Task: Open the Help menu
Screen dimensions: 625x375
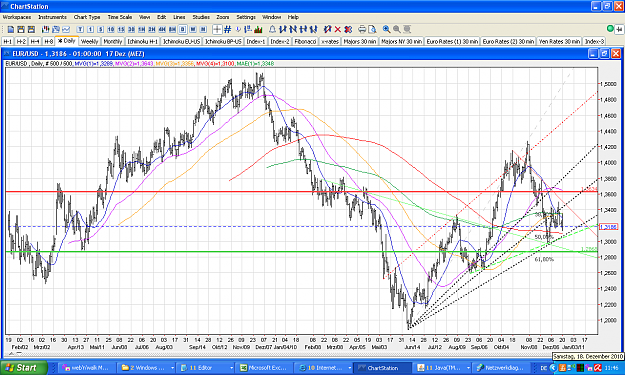Action: [x=293, y=17]
